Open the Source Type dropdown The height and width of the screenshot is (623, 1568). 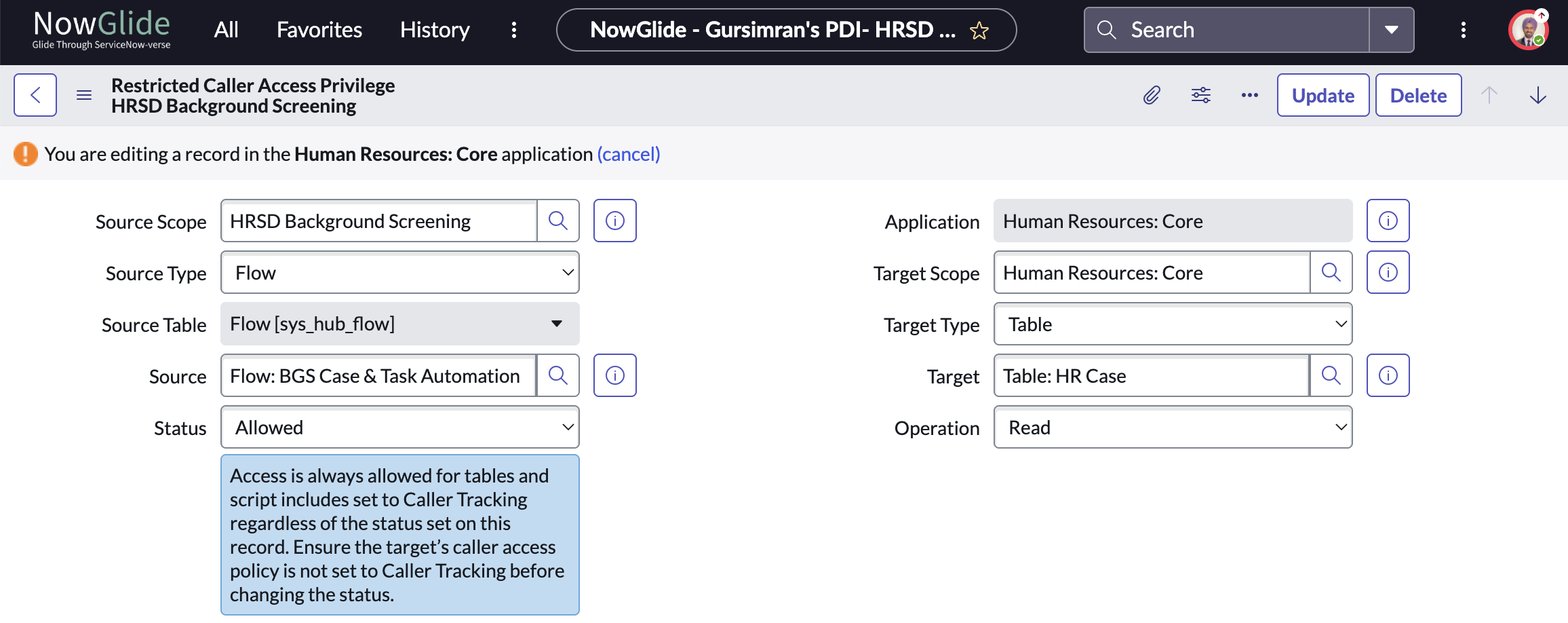click(400, 272)
